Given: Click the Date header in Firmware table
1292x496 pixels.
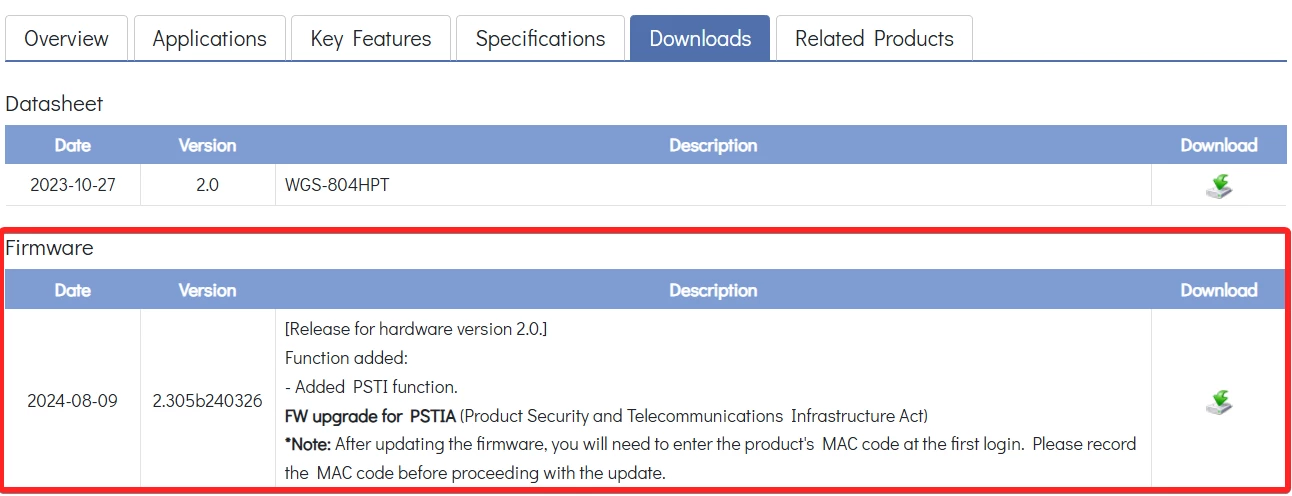Looking at the screenshot, I should point(72,290).
